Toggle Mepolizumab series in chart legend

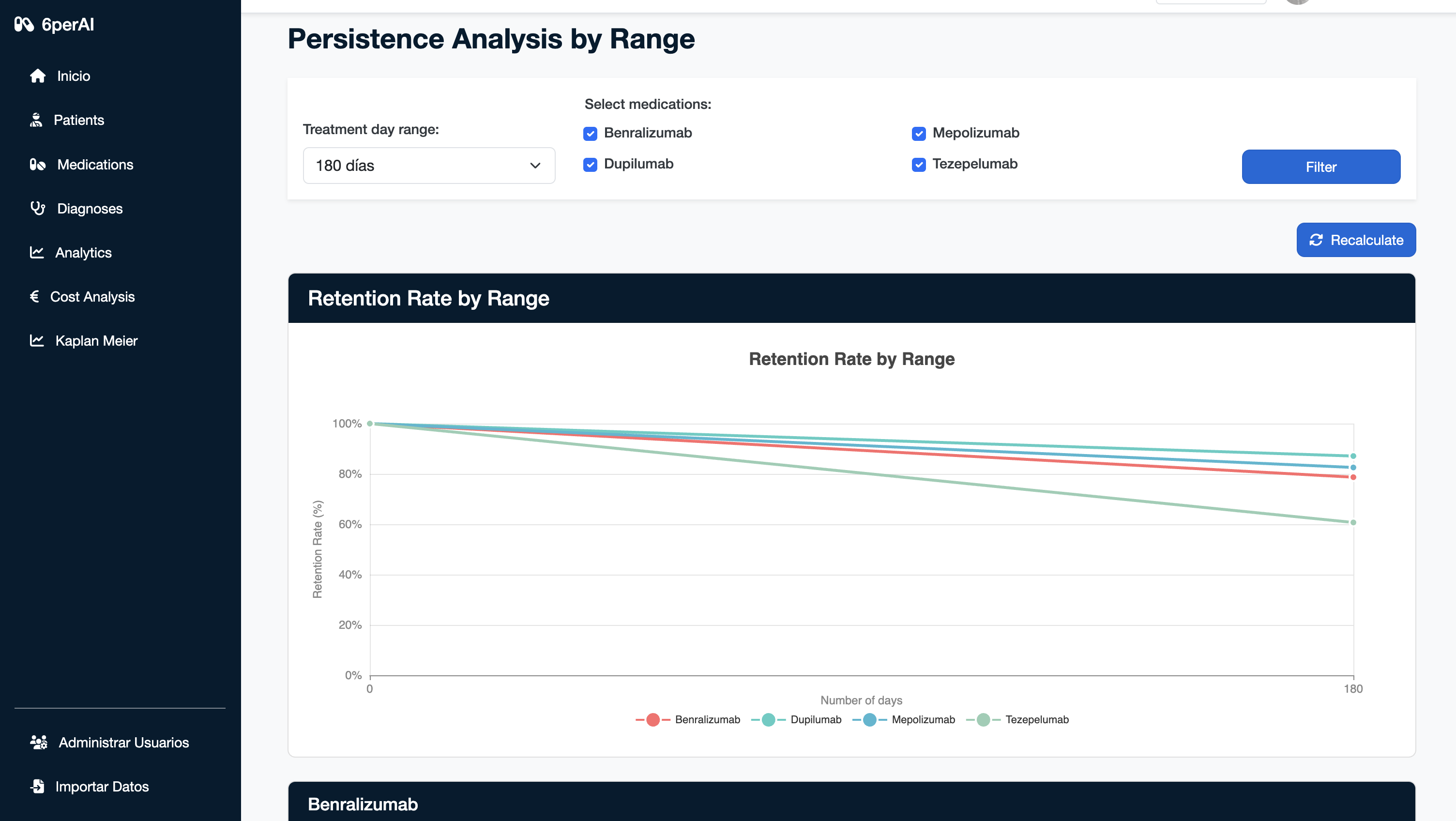[x=904, y=720]
